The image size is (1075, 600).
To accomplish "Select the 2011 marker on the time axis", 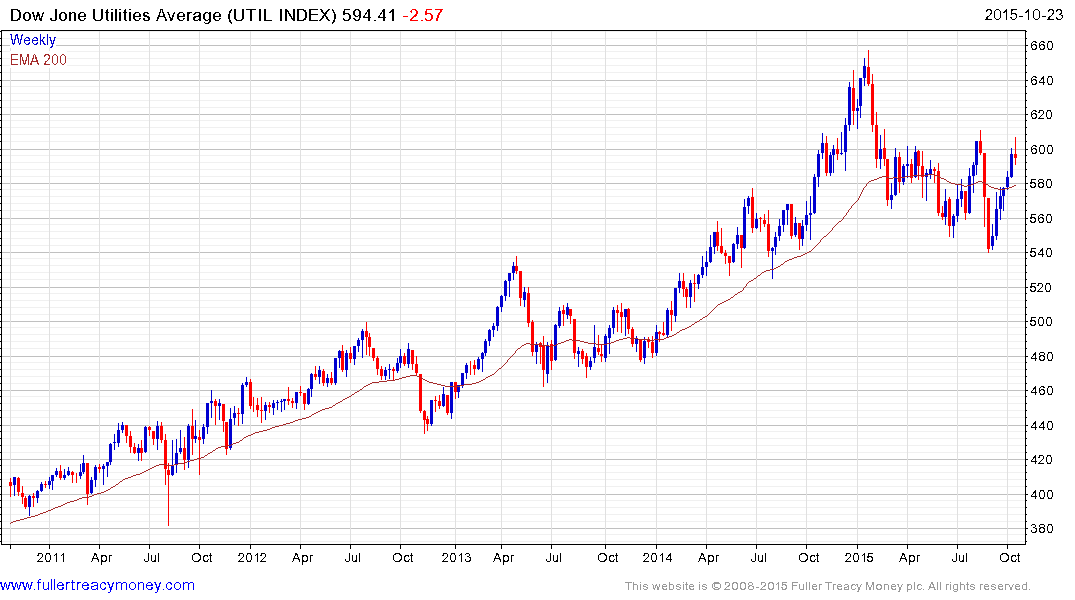I will click(49, 557).
